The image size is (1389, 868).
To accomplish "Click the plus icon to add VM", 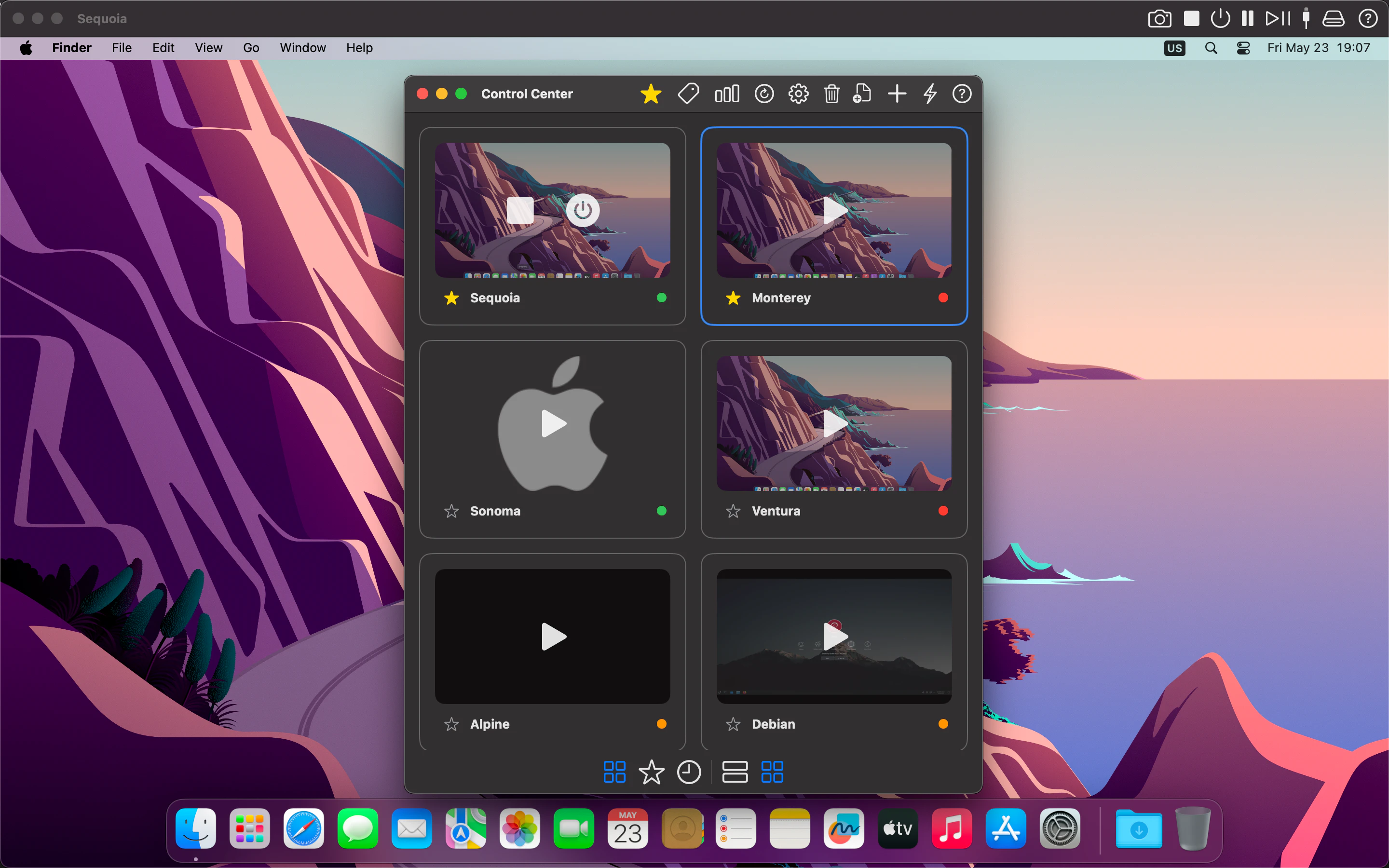I will point(897,94).
